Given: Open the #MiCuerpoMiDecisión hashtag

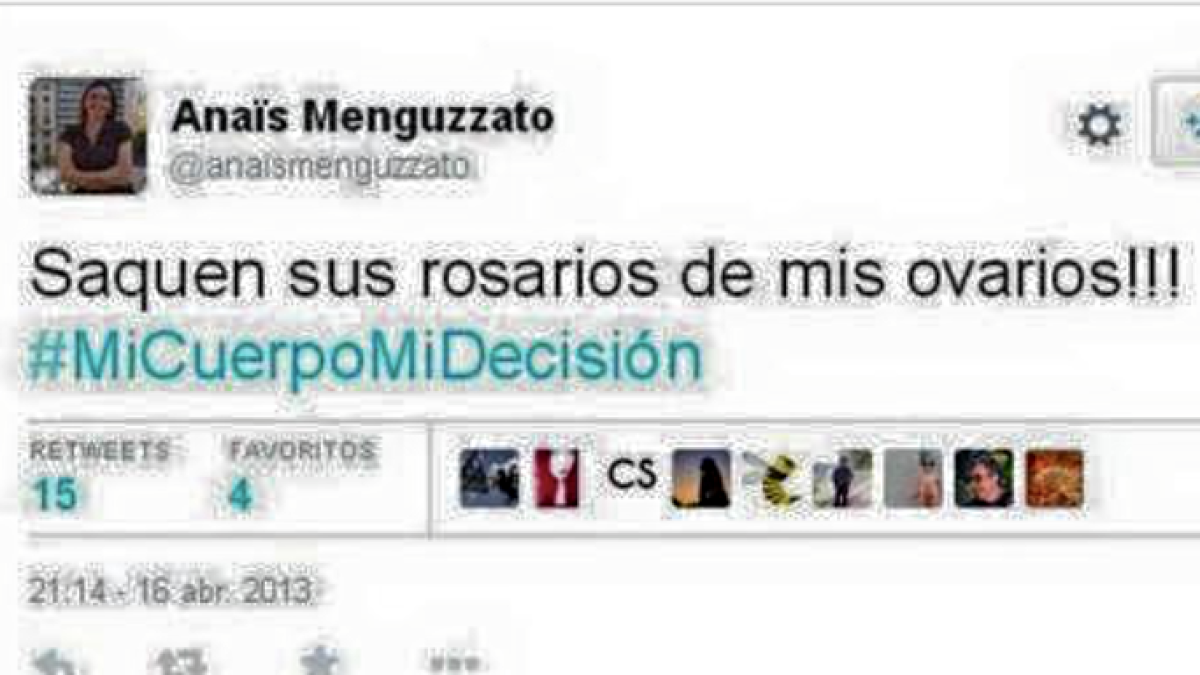Looking at the screenshot, I should click(364, 356).
